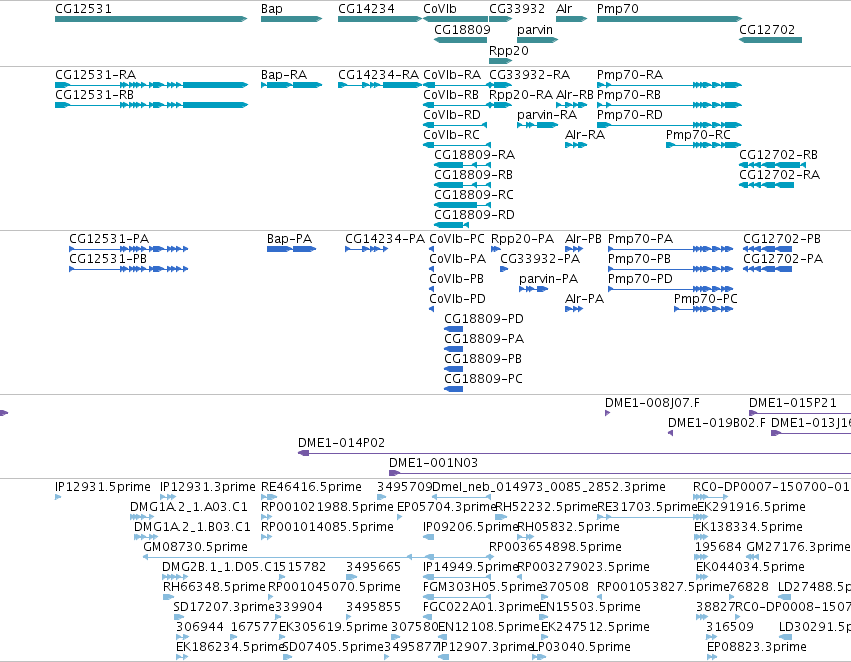Viewport: 851px width, 662px height.
Task: Click transcript Alr-RA
Action: pos(576,145)
